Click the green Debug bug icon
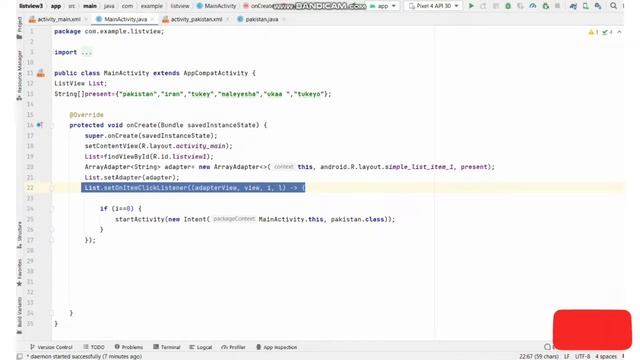The height and width of the screenshot is (360, 640). coord(508,6)
